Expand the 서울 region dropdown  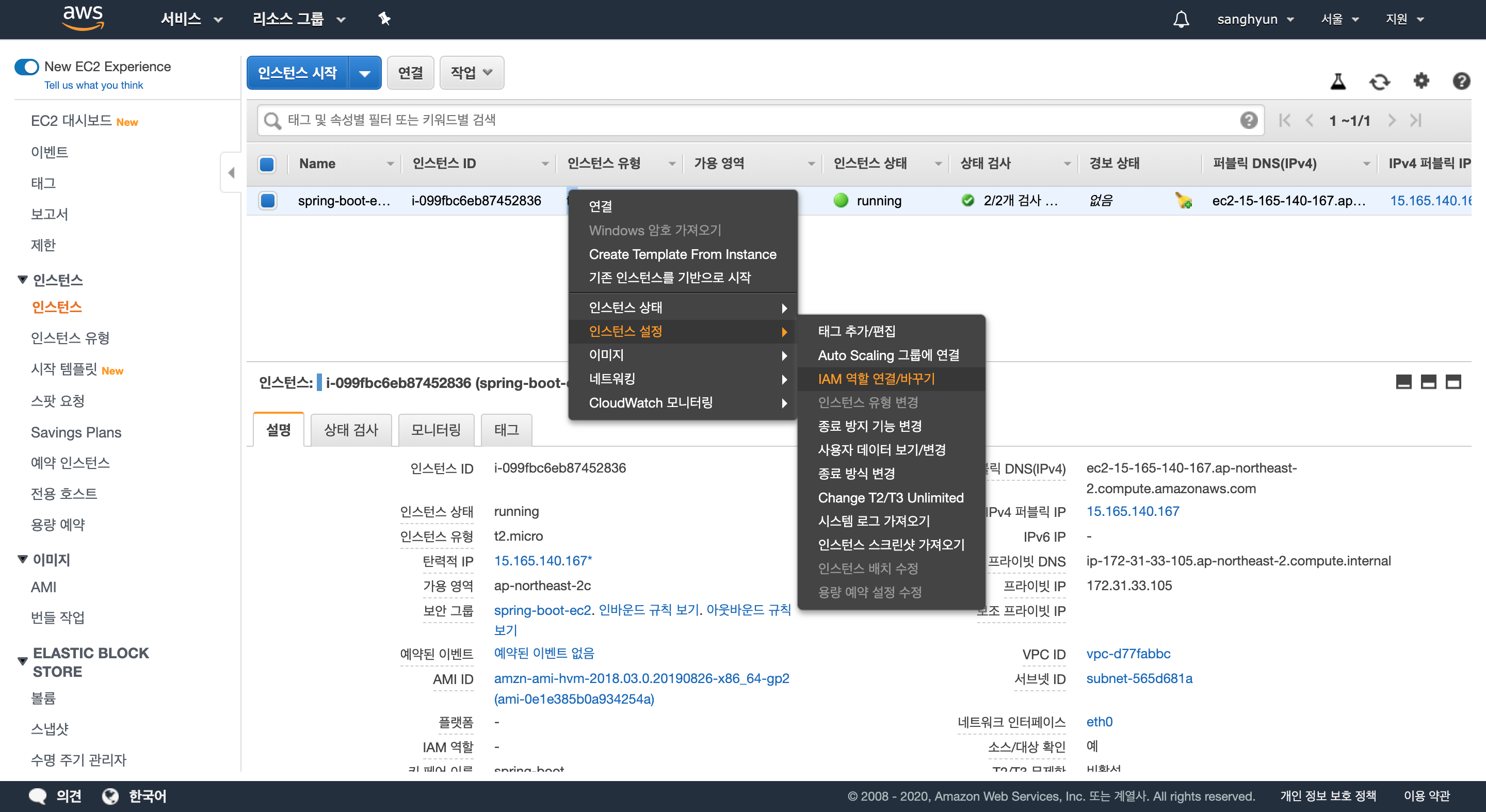pyautogui.click(x=1339, y=19)
